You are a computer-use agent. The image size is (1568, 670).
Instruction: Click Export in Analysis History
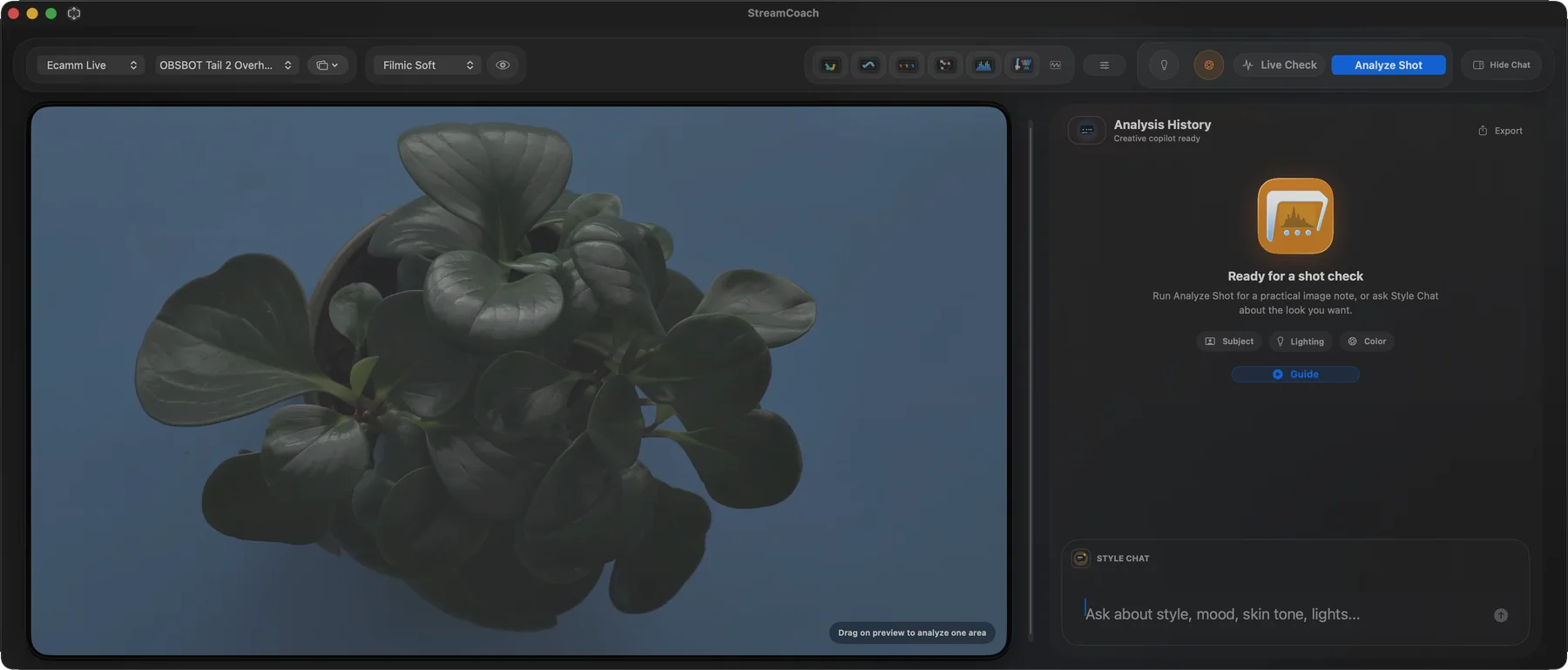point(1500,131)
